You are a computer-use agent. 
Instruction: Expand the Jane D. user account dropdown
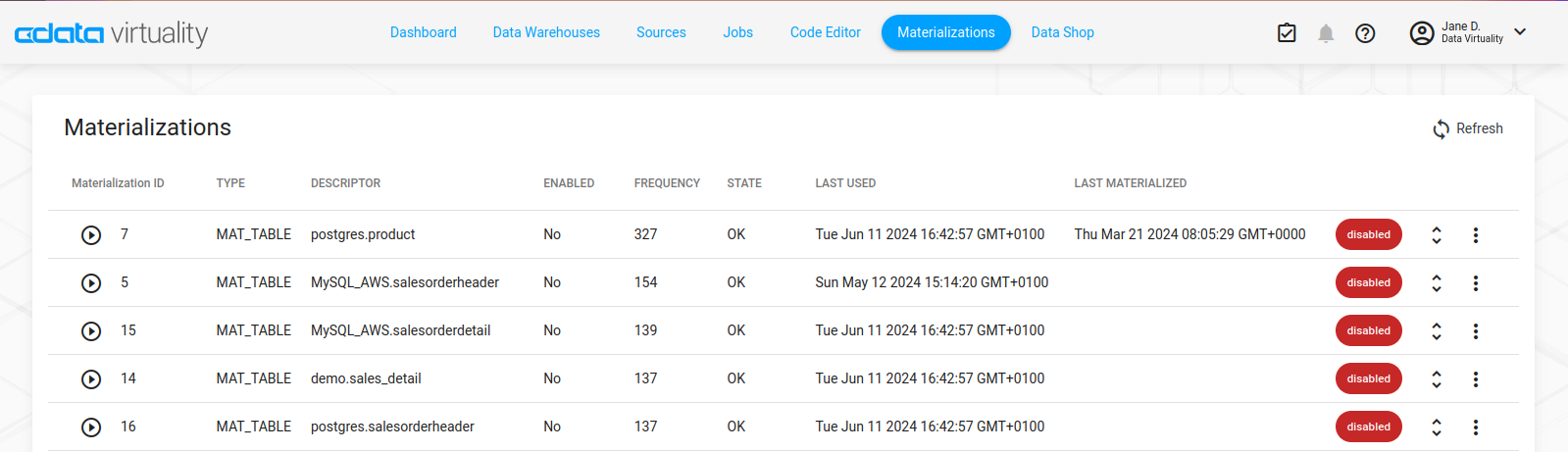(x=1520, y=32)
